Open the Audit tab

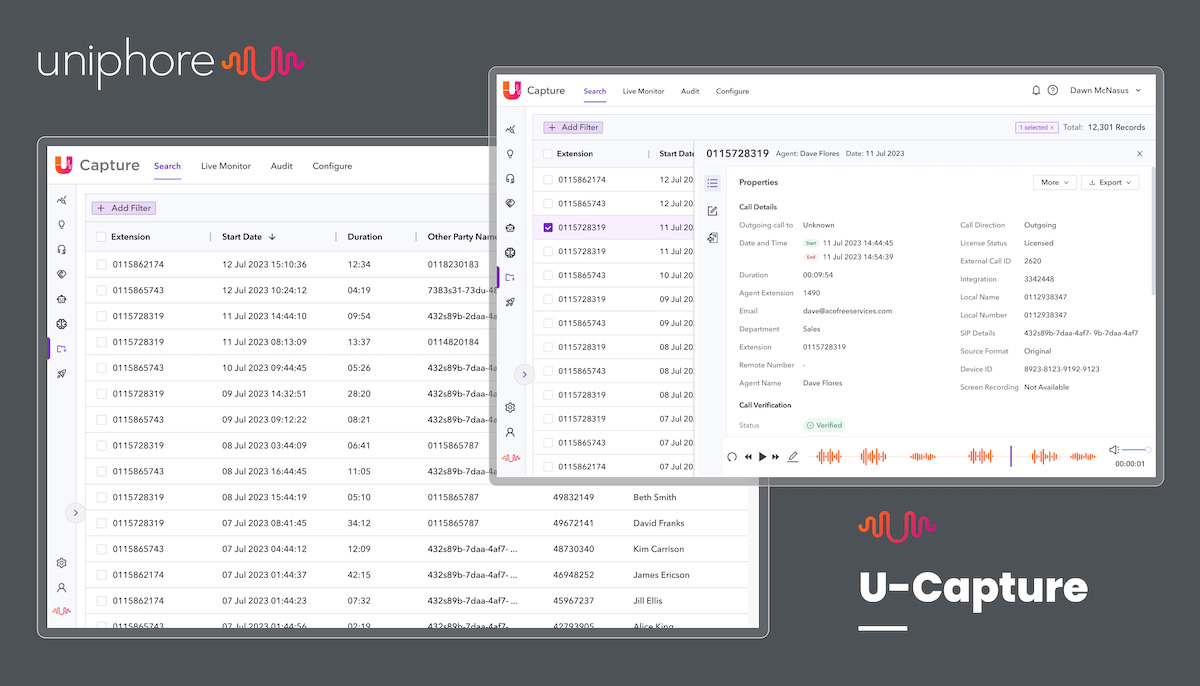(690, 91)
